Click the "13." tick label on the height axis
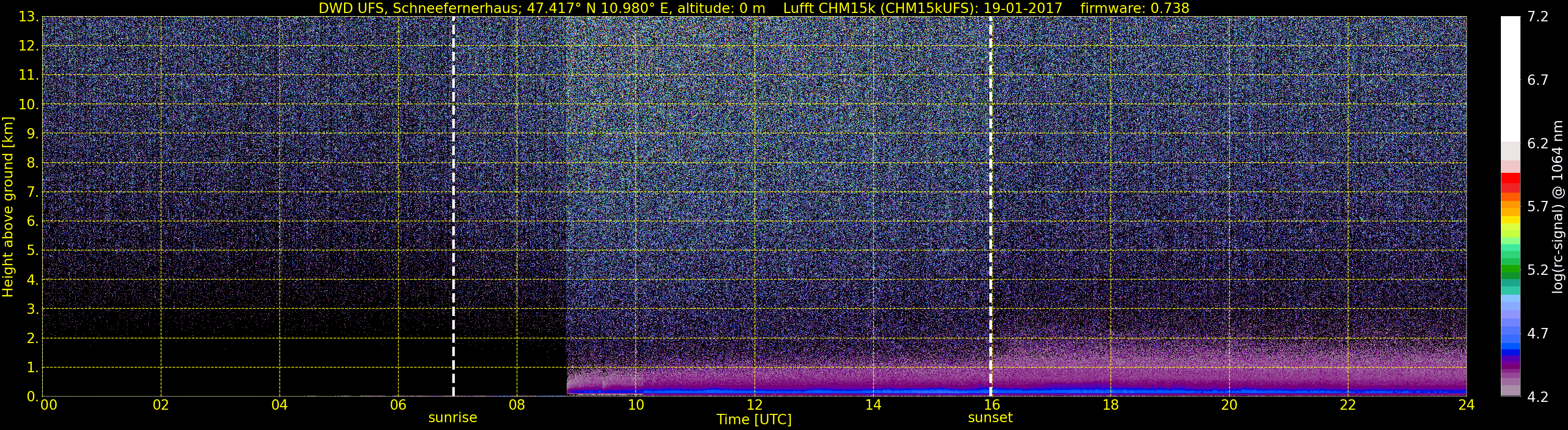1568x430 pixels. [29, 17]
